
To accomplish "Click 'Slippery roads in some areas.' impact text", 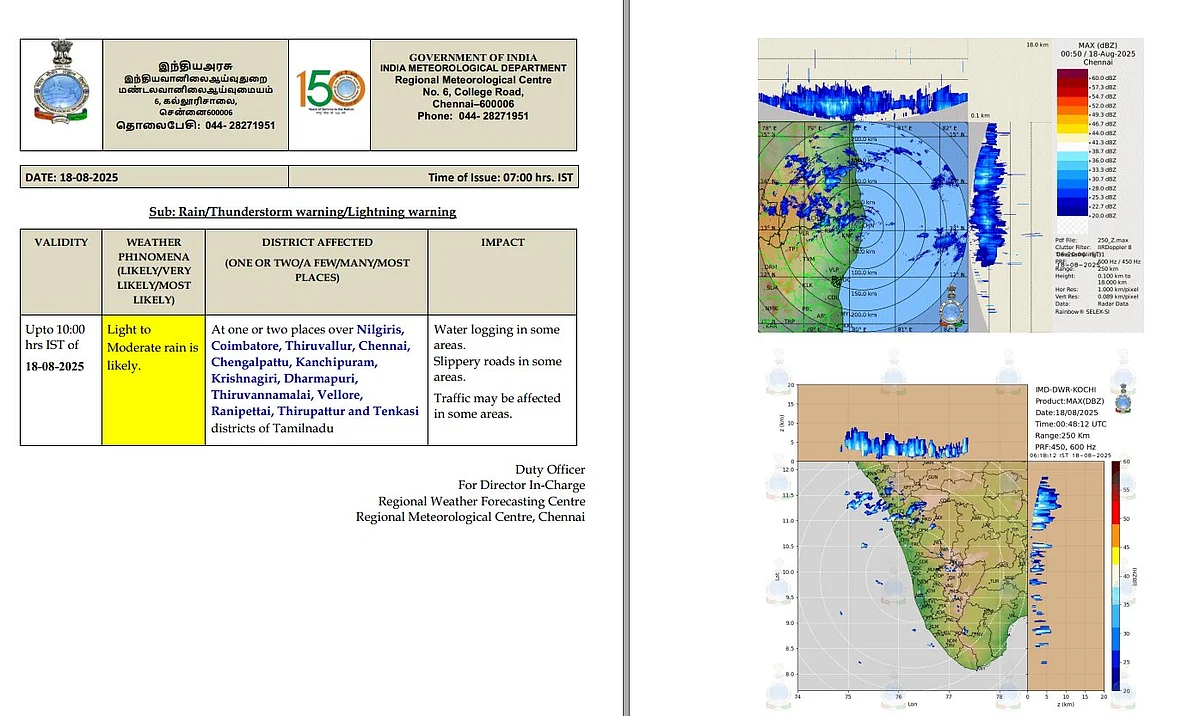I will [498, 369].
